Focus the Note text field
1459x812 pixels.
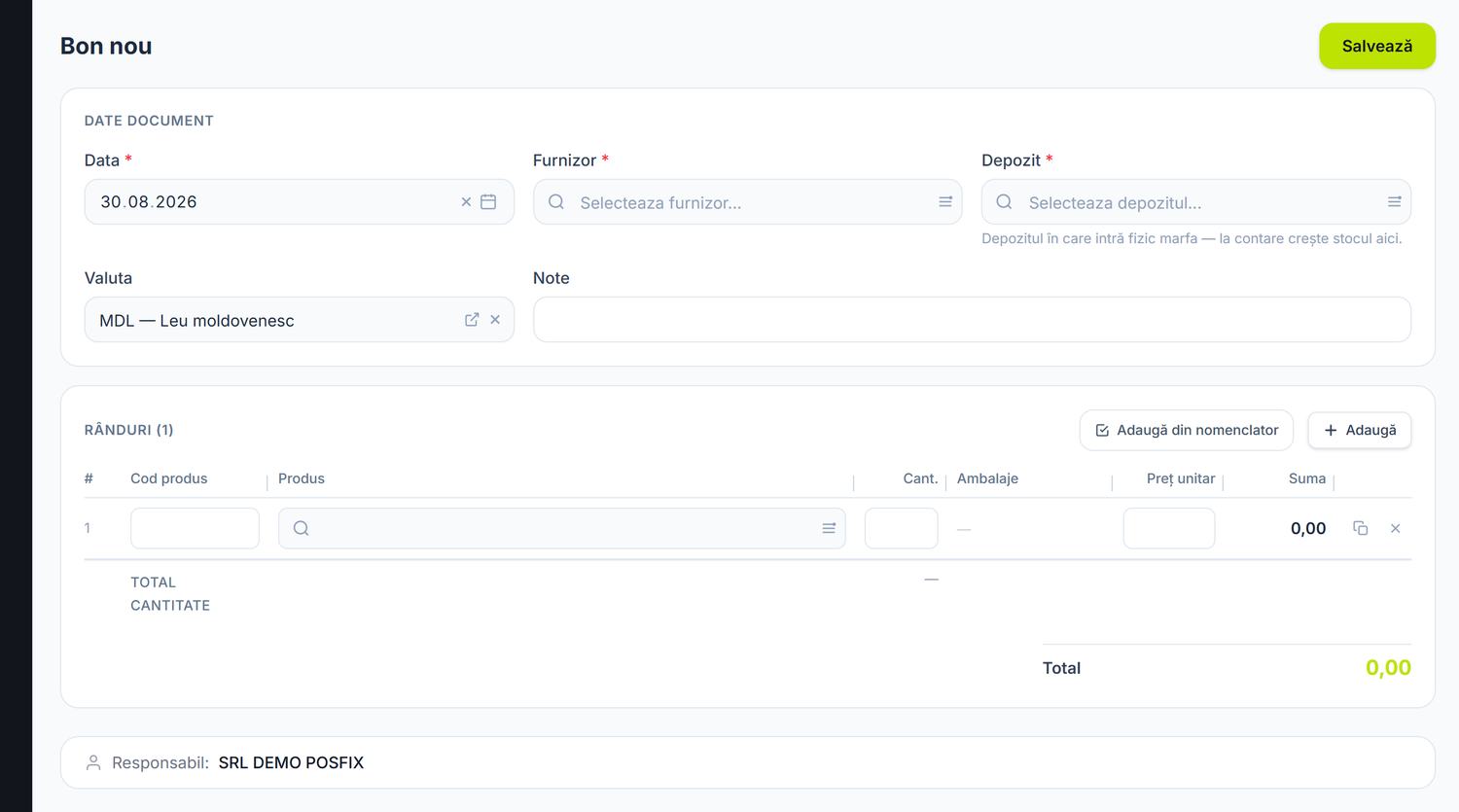pos(972,320)
